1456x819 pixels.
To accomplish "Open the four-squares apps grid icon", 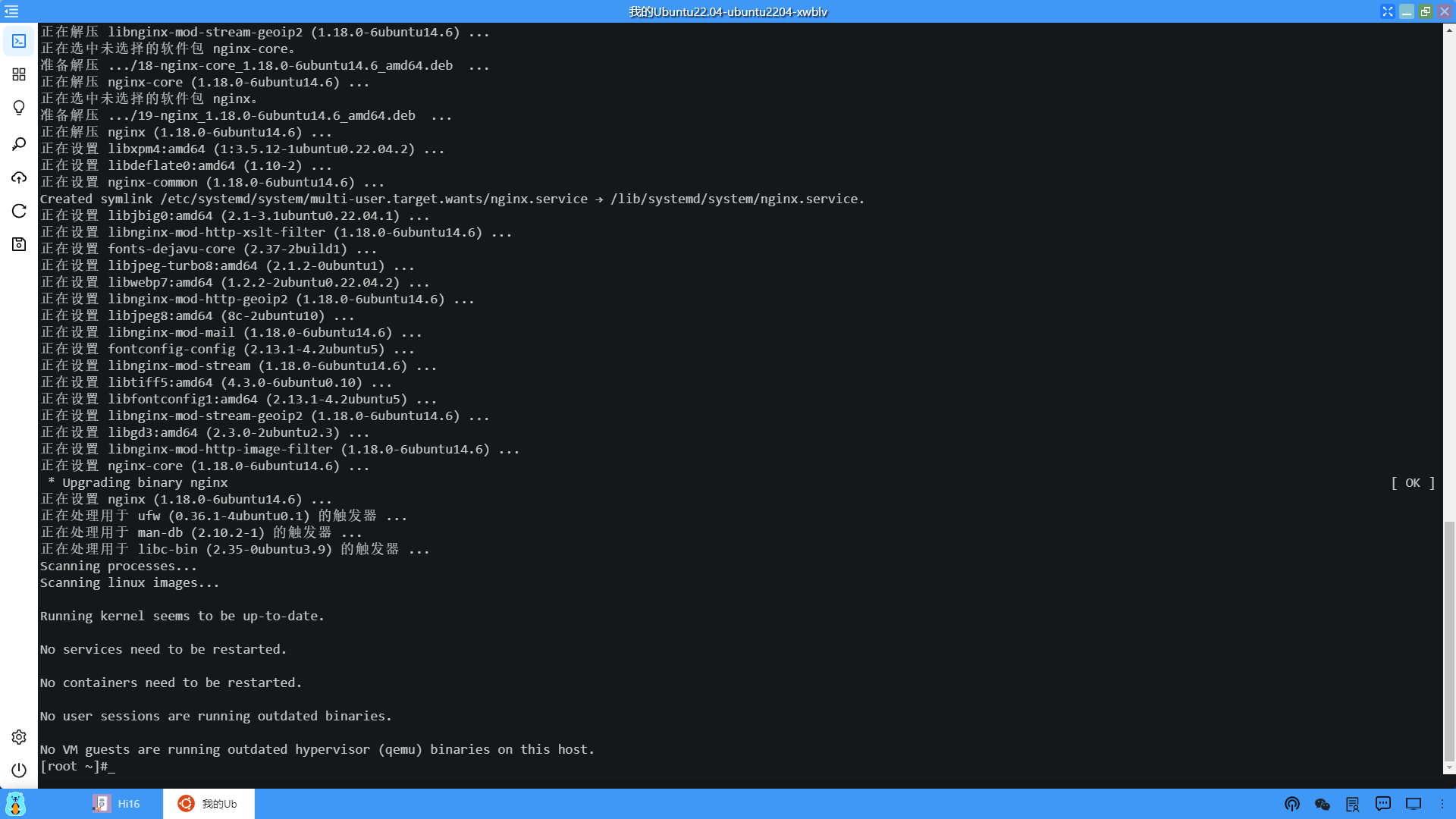I will pyautogui.click(x=19, y=74).
